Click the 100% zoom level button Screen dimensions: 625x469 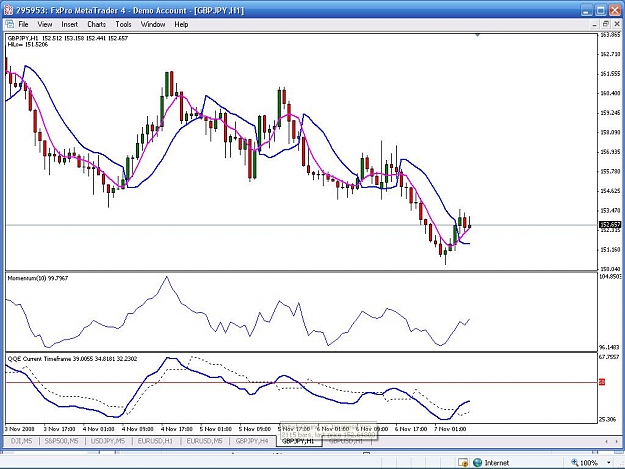(x=585, y=463)
